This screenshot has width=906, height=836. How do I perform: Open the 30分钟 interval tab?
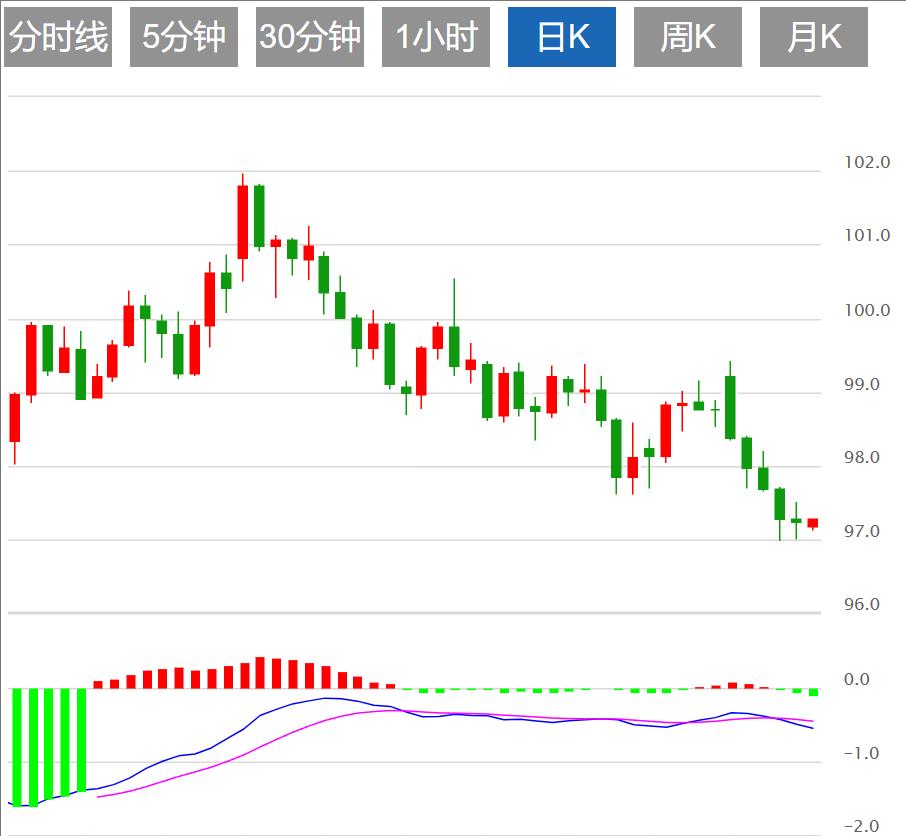point(310,37)
